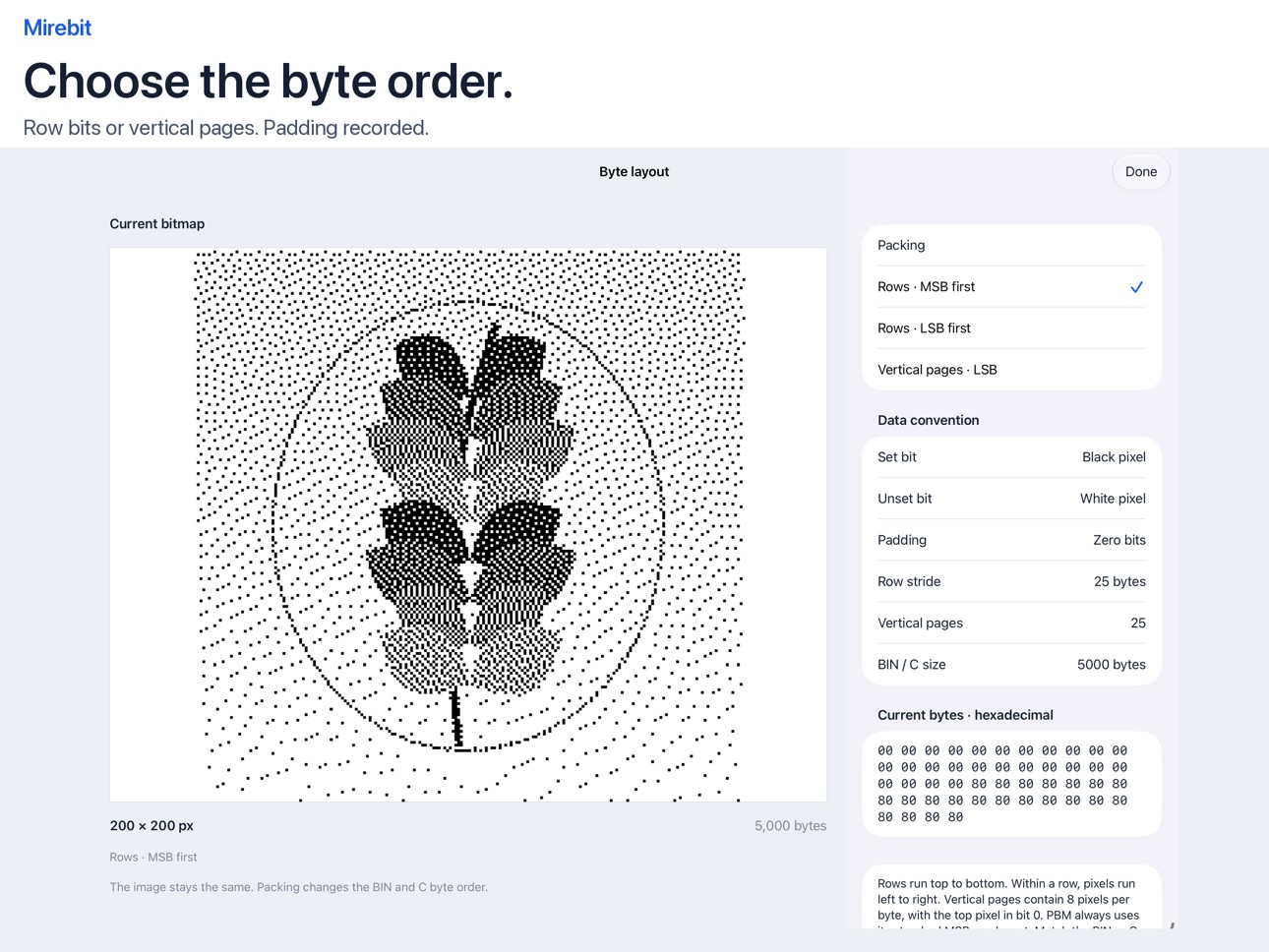
Task: Click the Current bytes · hexadecimal heading
Action: 965,715
